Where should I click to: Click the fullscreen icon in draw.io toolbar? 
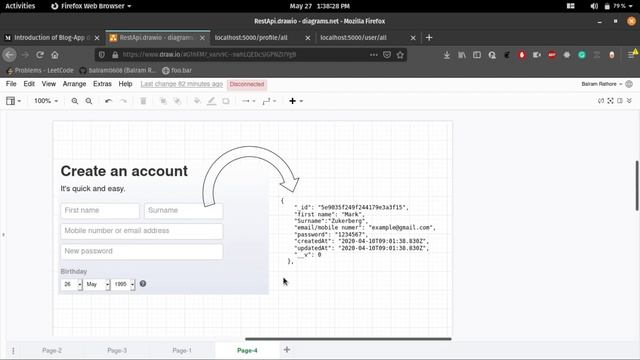point(610,101)
